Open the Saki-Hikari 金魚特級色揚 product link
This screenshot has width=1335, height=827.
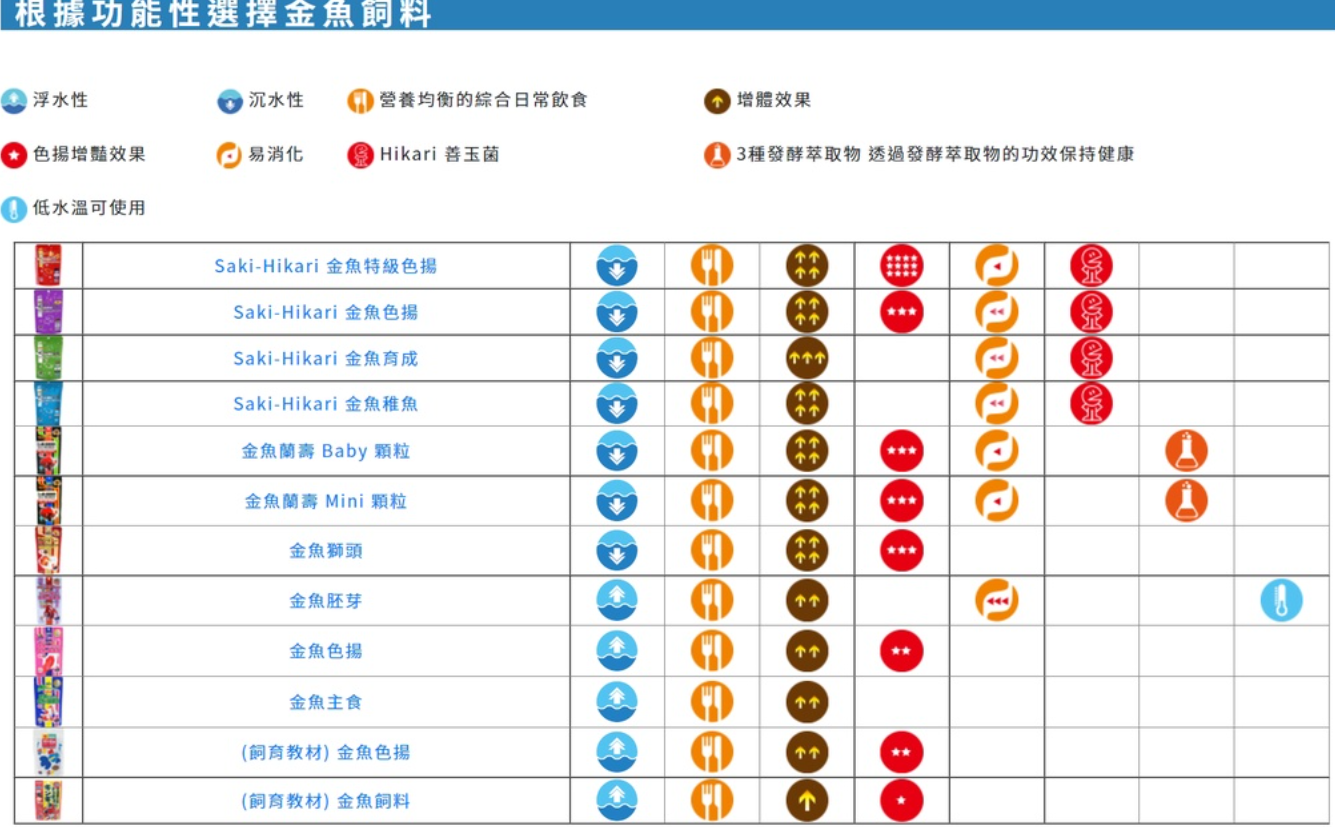[325, 266]
